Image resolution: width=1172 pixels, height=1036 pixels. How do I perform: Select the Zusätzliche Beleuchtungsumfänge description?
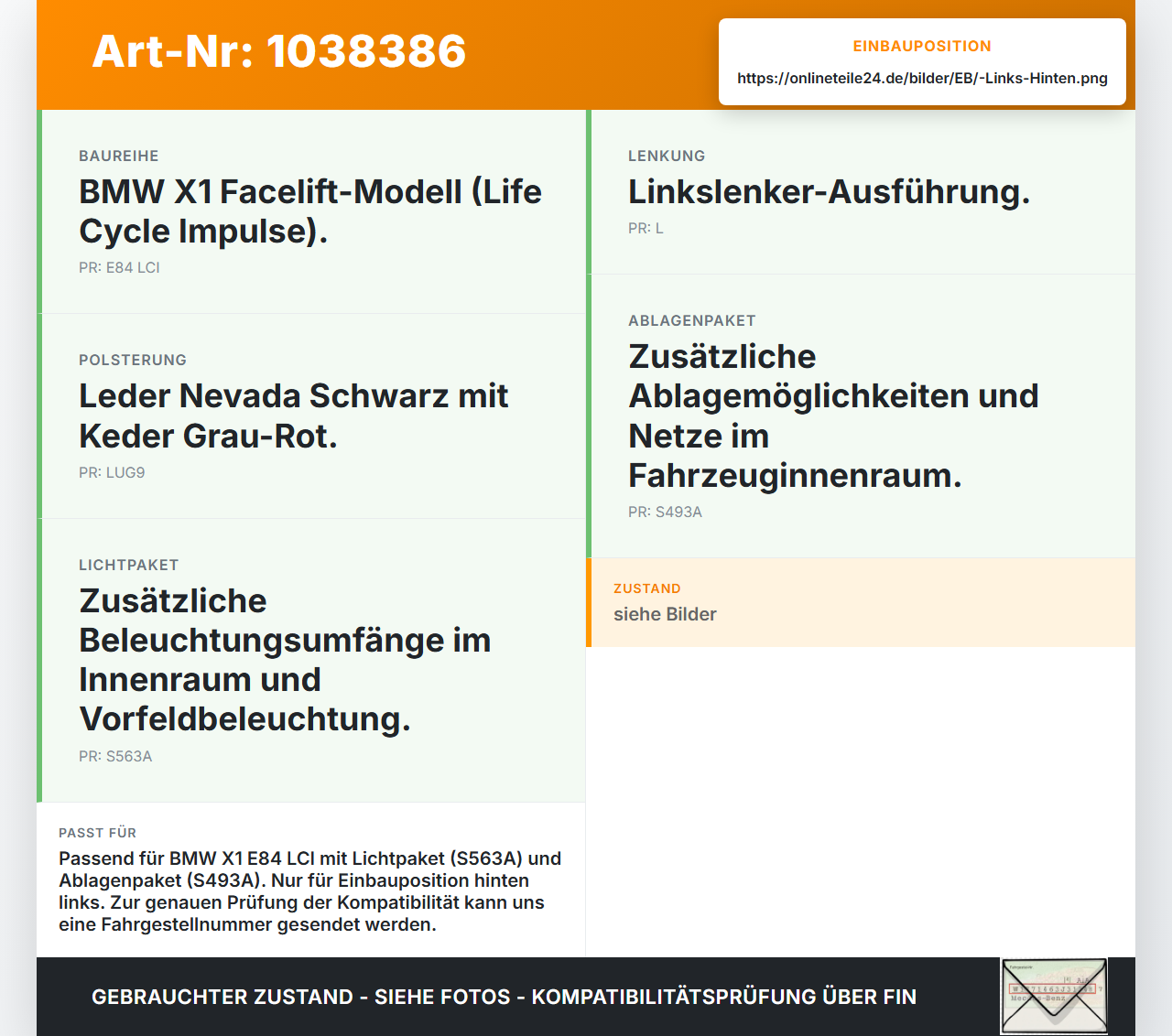(285, 660)
